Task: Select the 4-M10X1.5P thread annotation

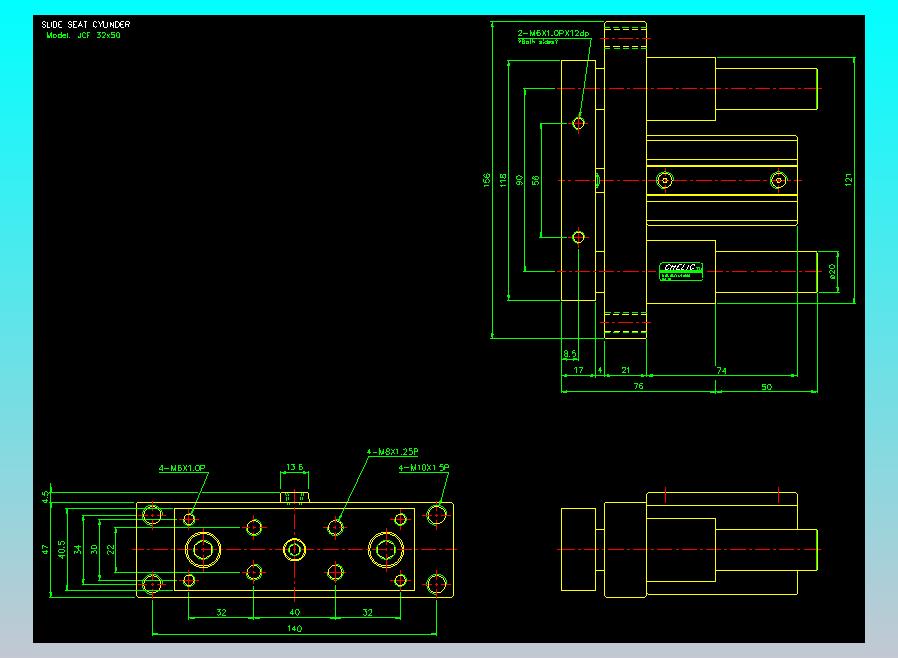Action: (x=424, y=467)
